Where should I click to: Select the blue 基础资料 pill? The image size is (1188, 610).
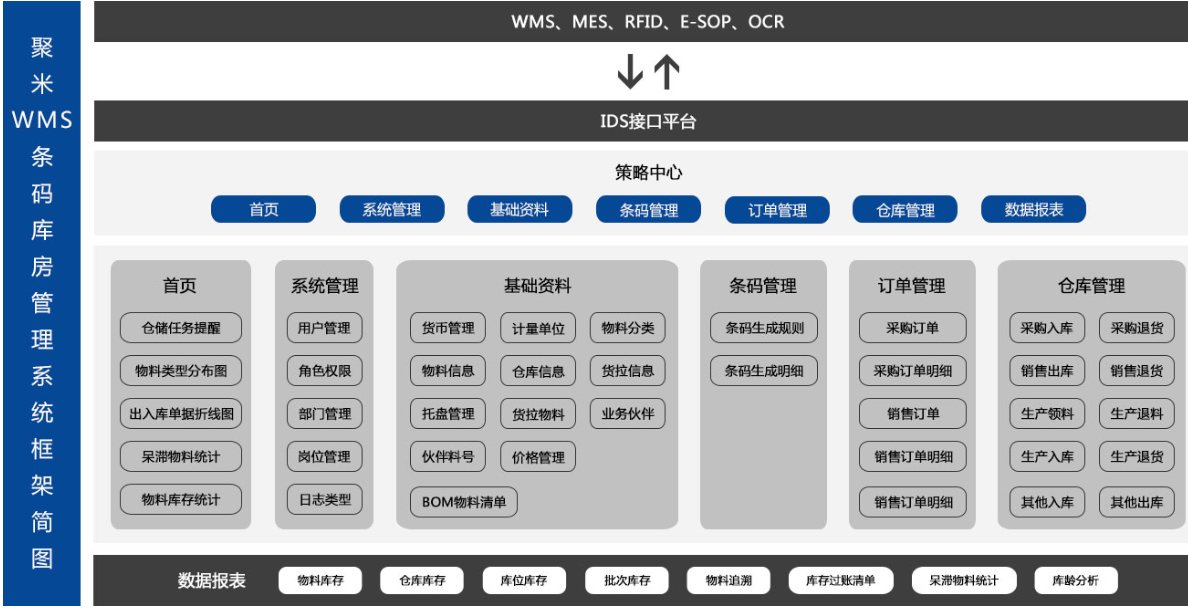pyautogui.click(x=520, y=209)
